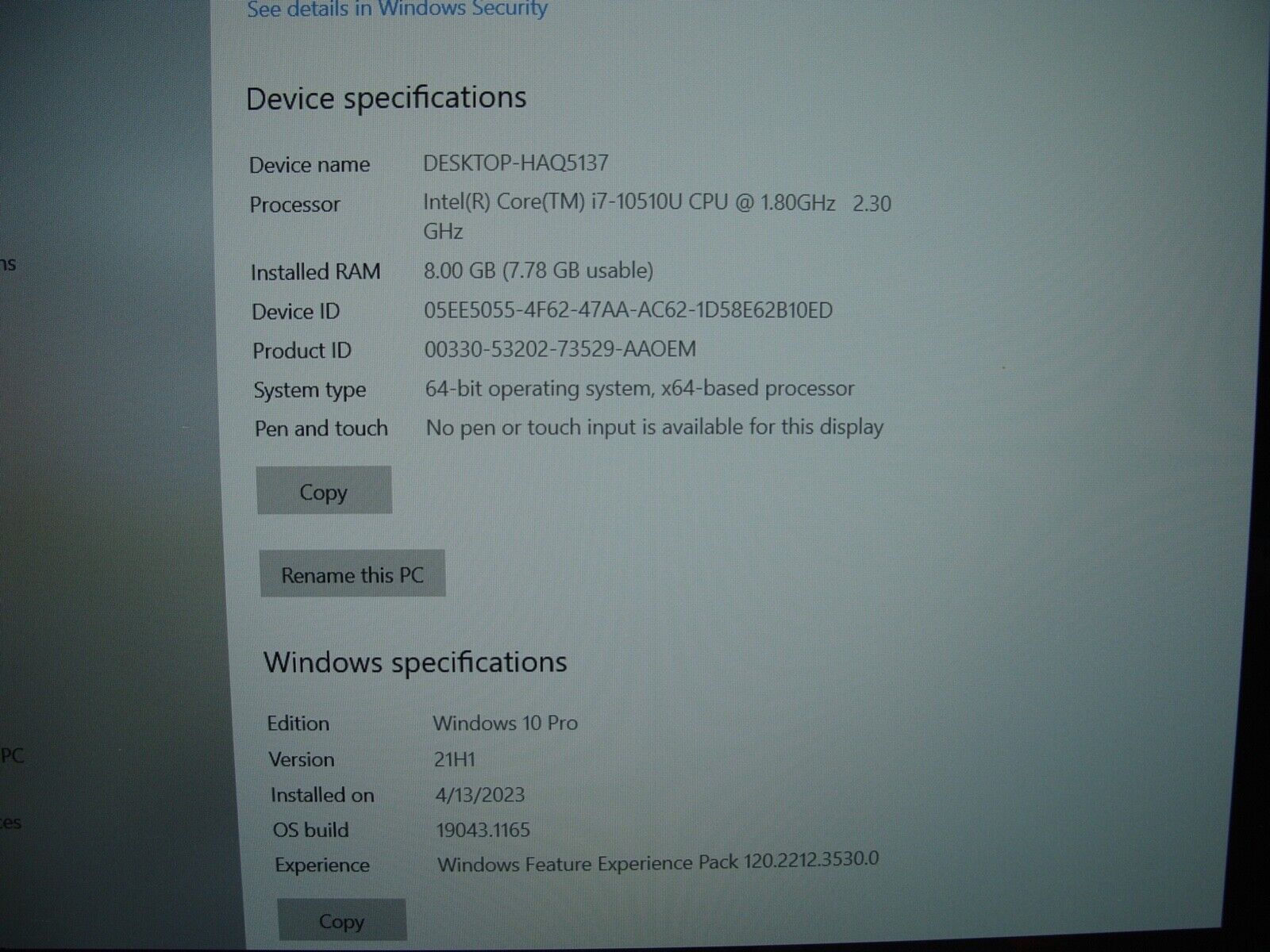Click Processor label
The image size is (1270, 952).
tap(294, 205)
